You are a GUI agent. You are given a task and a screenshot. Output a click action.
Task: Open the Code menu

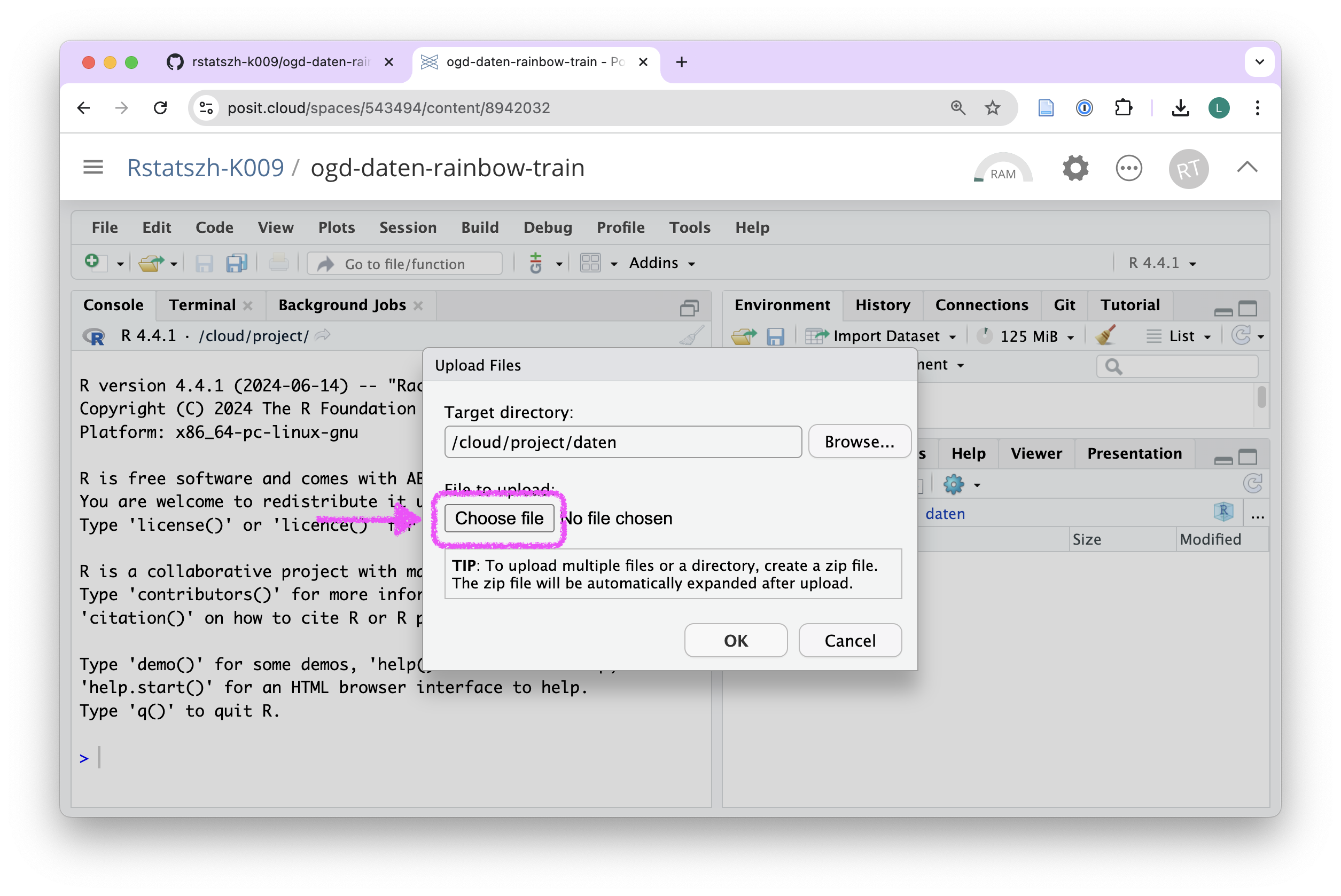(214, 227)
